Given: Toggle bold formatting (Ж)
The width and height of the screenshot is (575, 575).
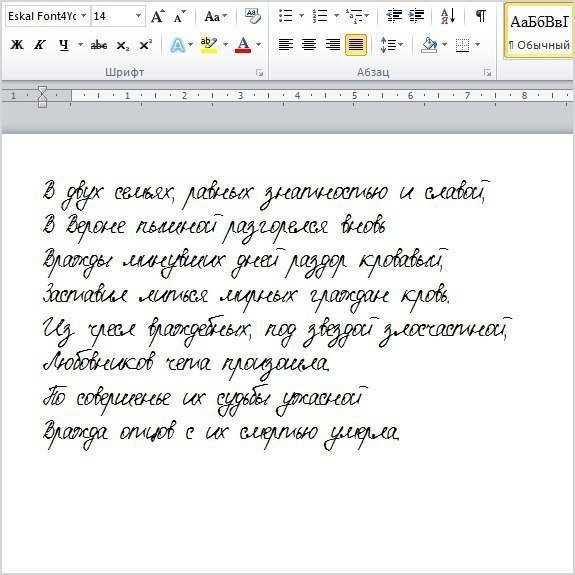Looking at the screenshot, I should pos(17,45).
